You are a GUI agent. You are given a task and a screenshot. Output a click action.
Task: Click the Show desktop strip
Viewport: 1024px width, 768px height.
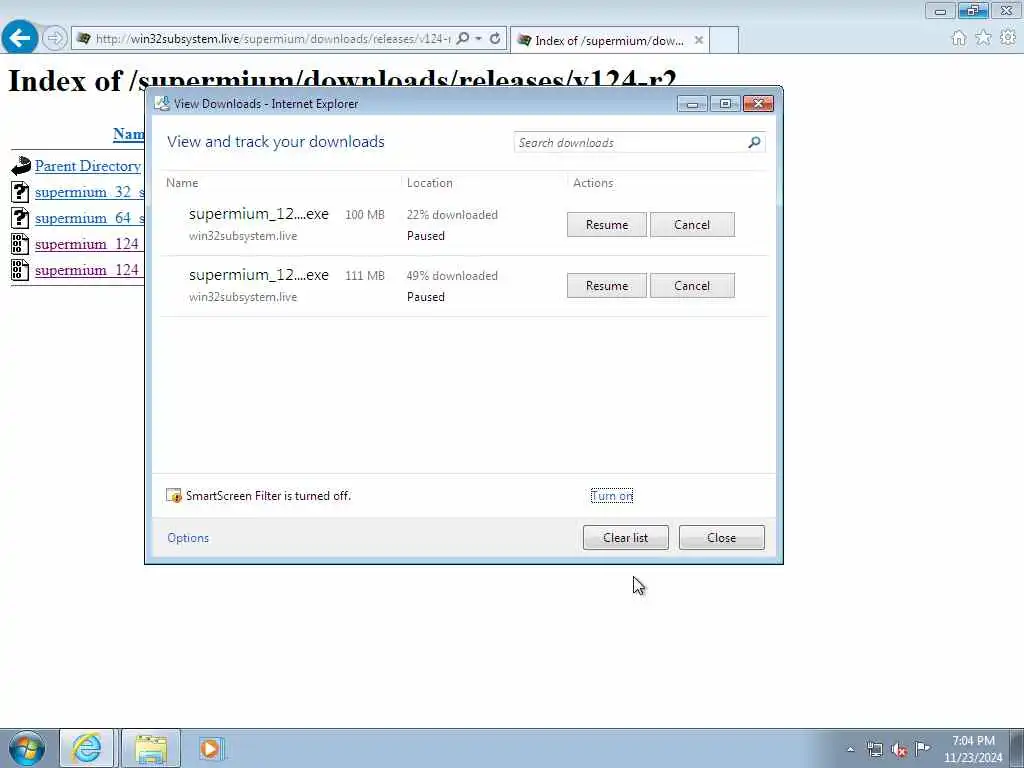pos(1017,748)
